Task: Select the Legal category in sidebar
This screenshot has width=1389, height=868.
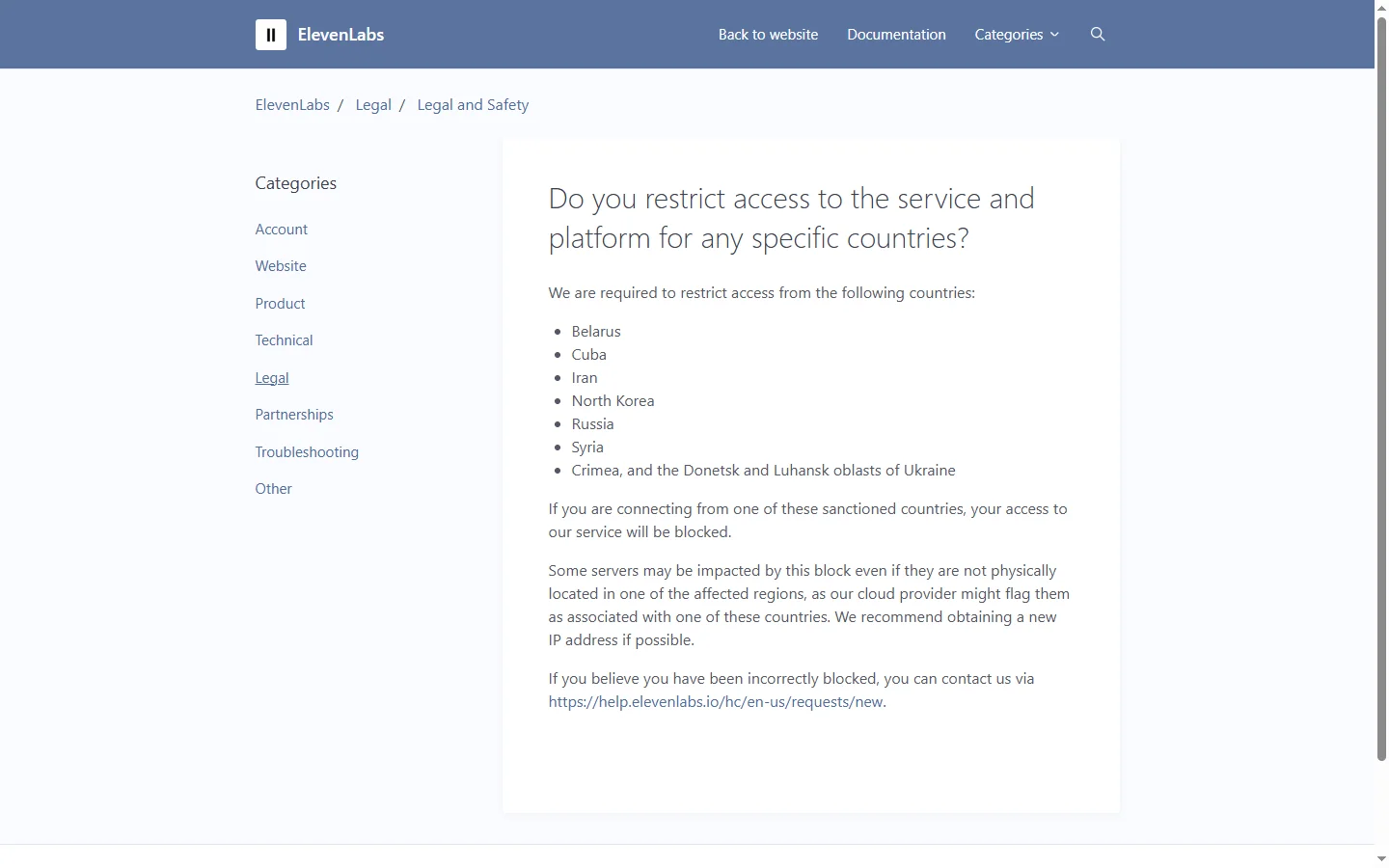Action: (271, 377)
